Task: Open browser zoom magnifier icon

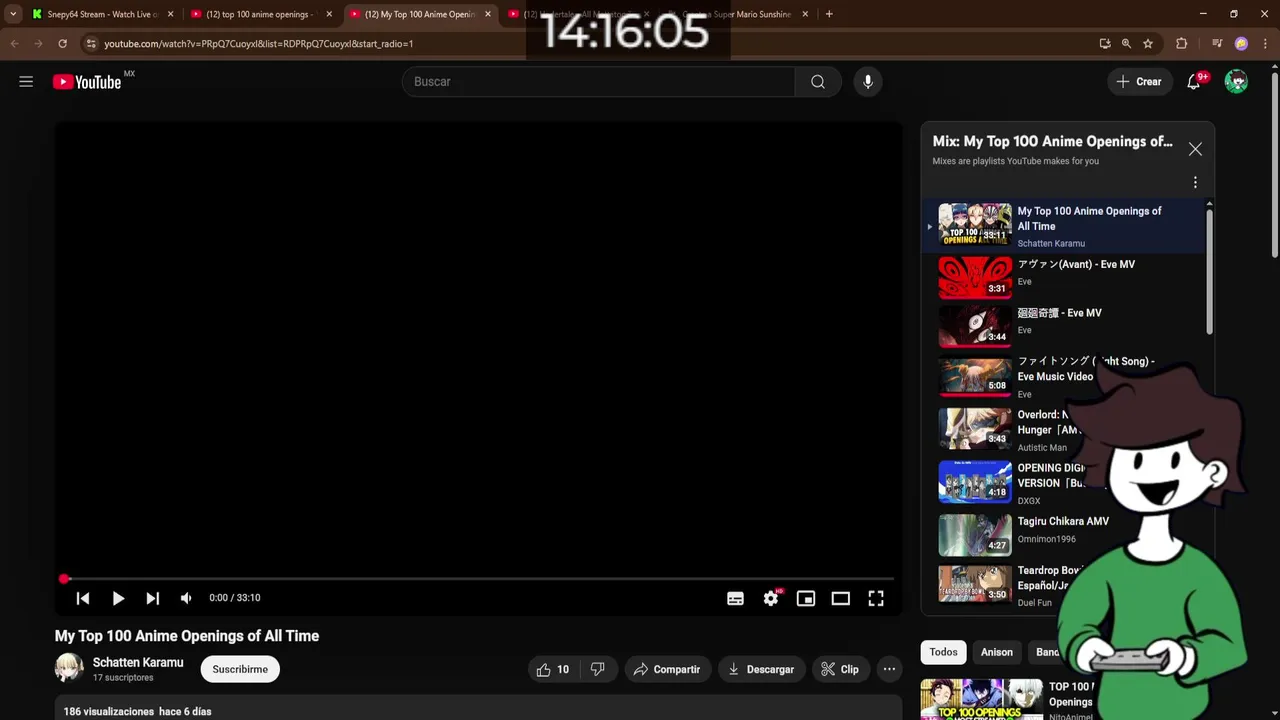Action: click(x=1126, y=44)
